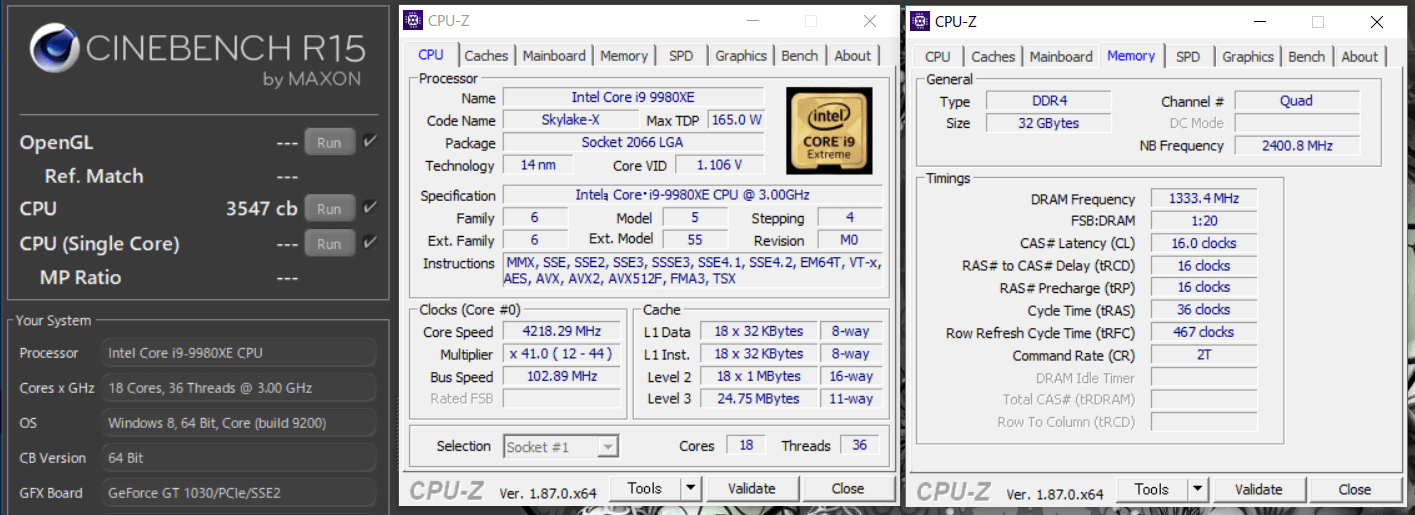Click the CPU-Z title icon in the left CPU-Z window
This screenshot has height=515, width=1415.
[414, 20]
